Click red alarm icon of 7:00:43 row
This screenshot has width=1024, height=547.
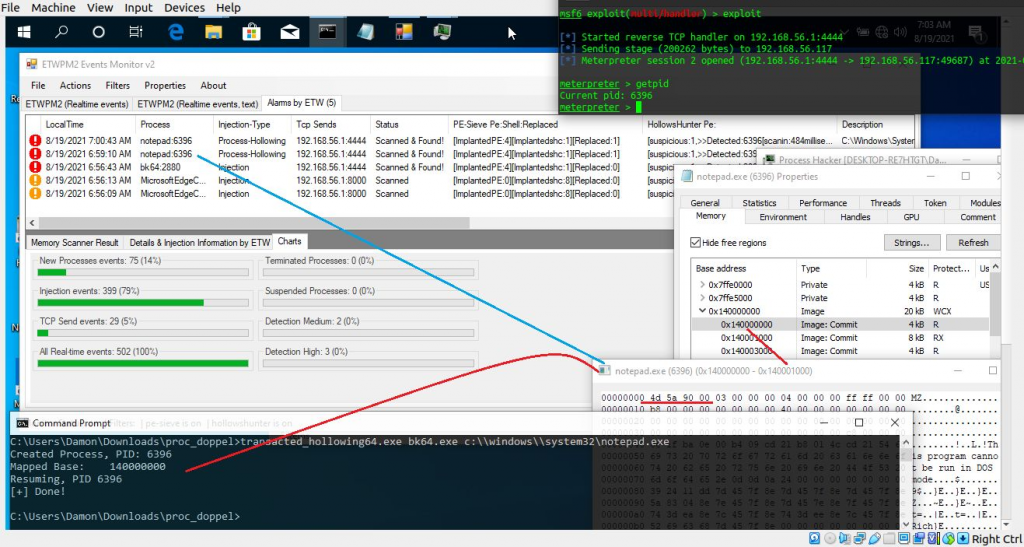click(35, 141)
